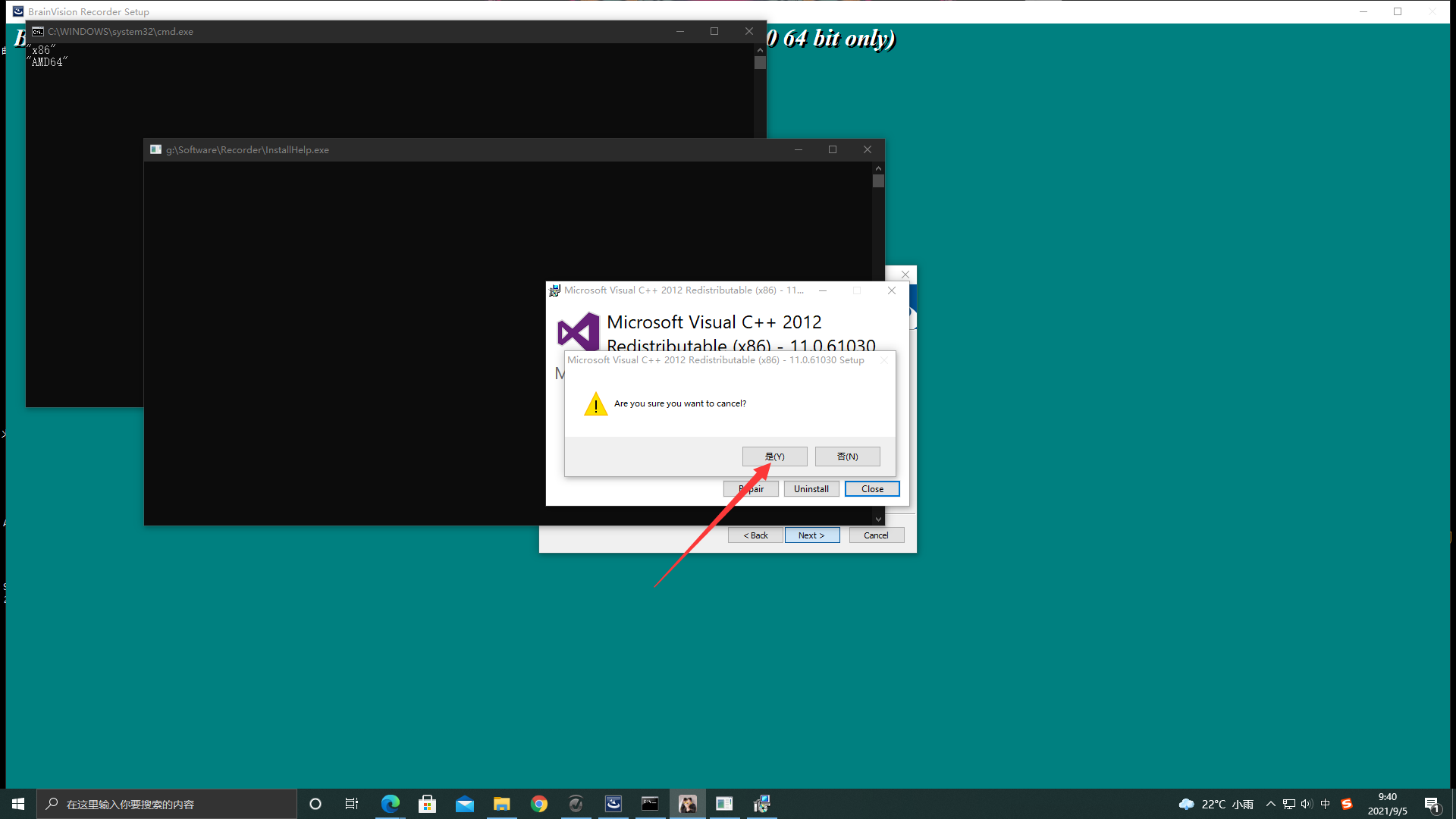1456x819 pixels.
Task: Switch to cmd console taskbar icon
Action: click(651, 804)
